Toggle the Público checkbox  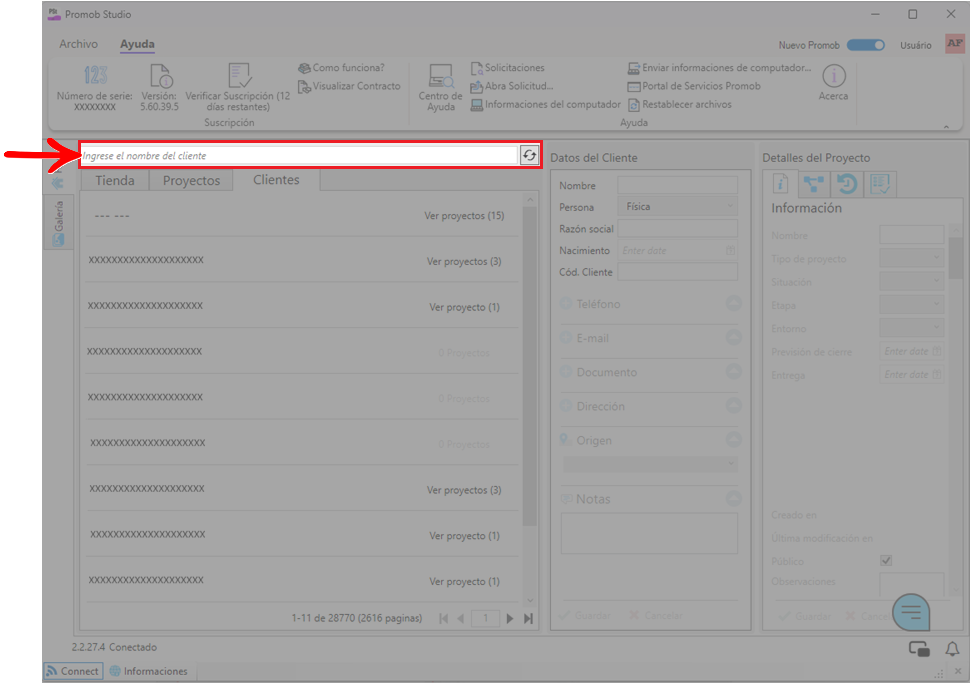[x=886, y=561]
